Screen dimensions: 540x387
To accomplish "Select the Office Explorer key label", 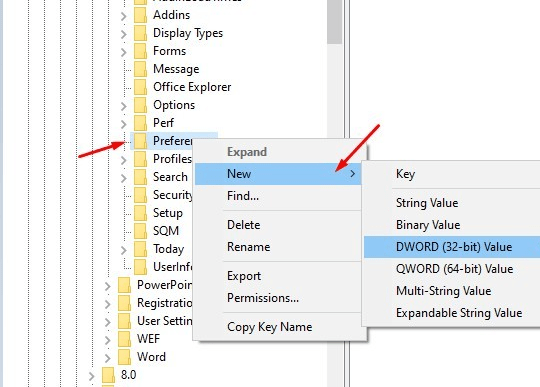I will 192,87.
